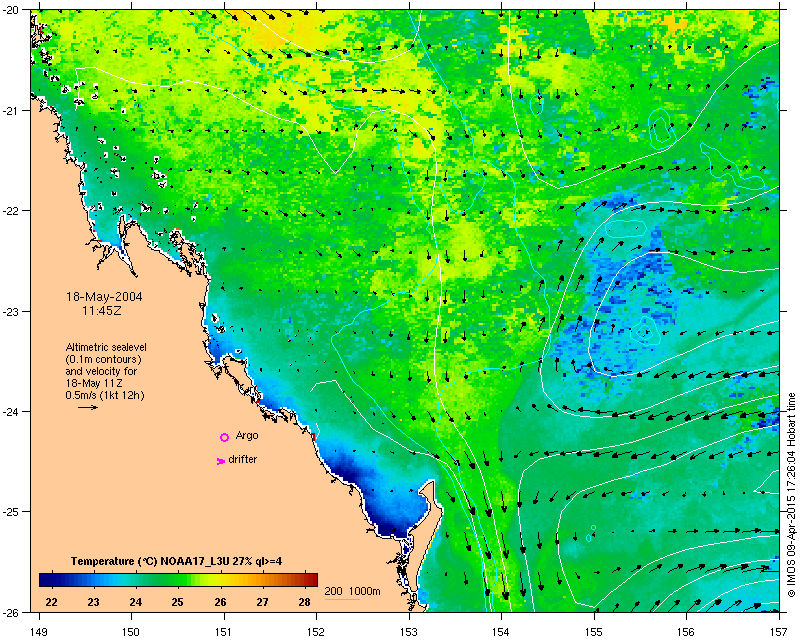800x640 pixels.
Task: Click latitude axis label -22
Action: point(10,211)
